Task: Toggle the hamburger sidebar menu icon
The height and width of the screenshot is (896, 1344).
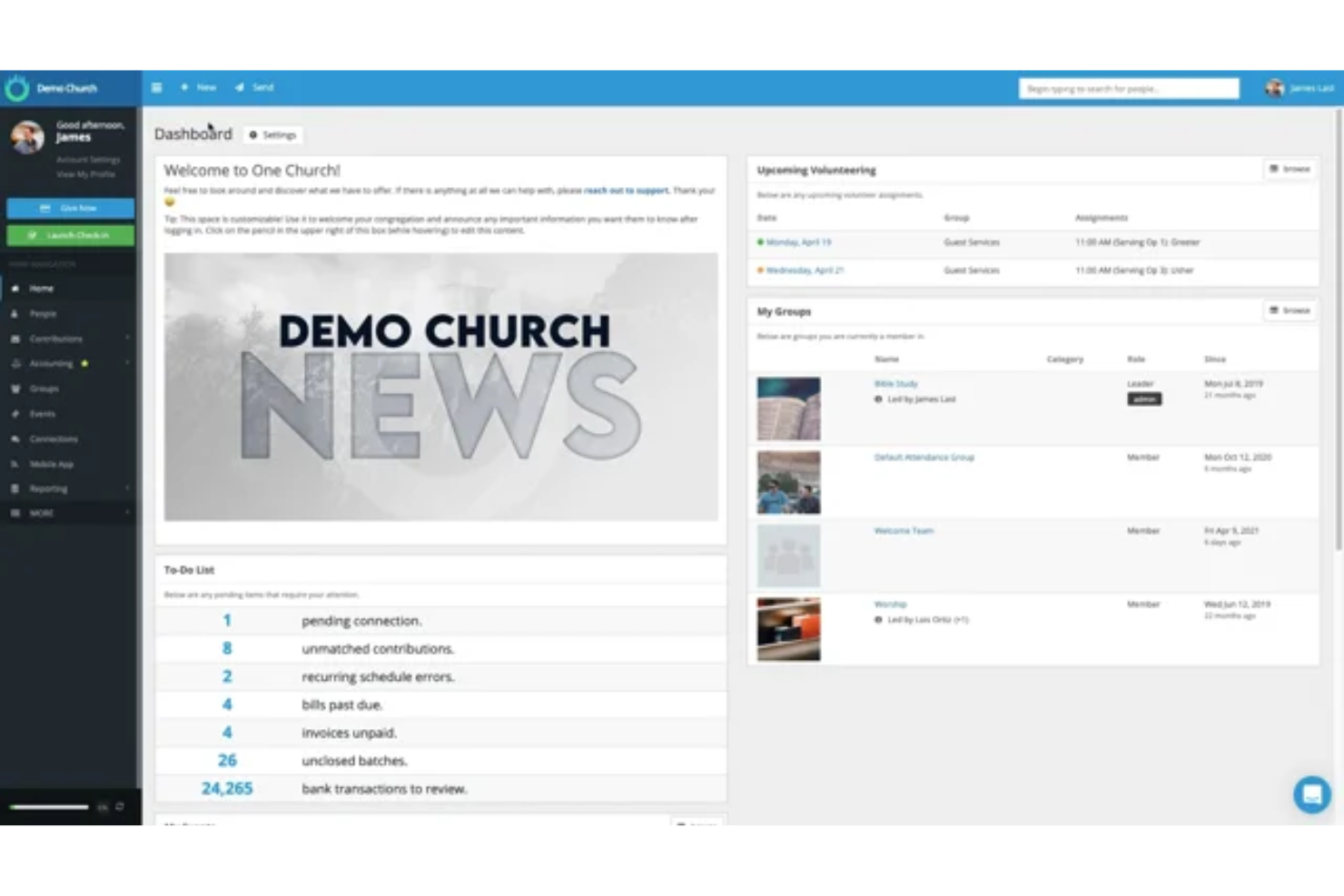Action: (x=157, y=88)
